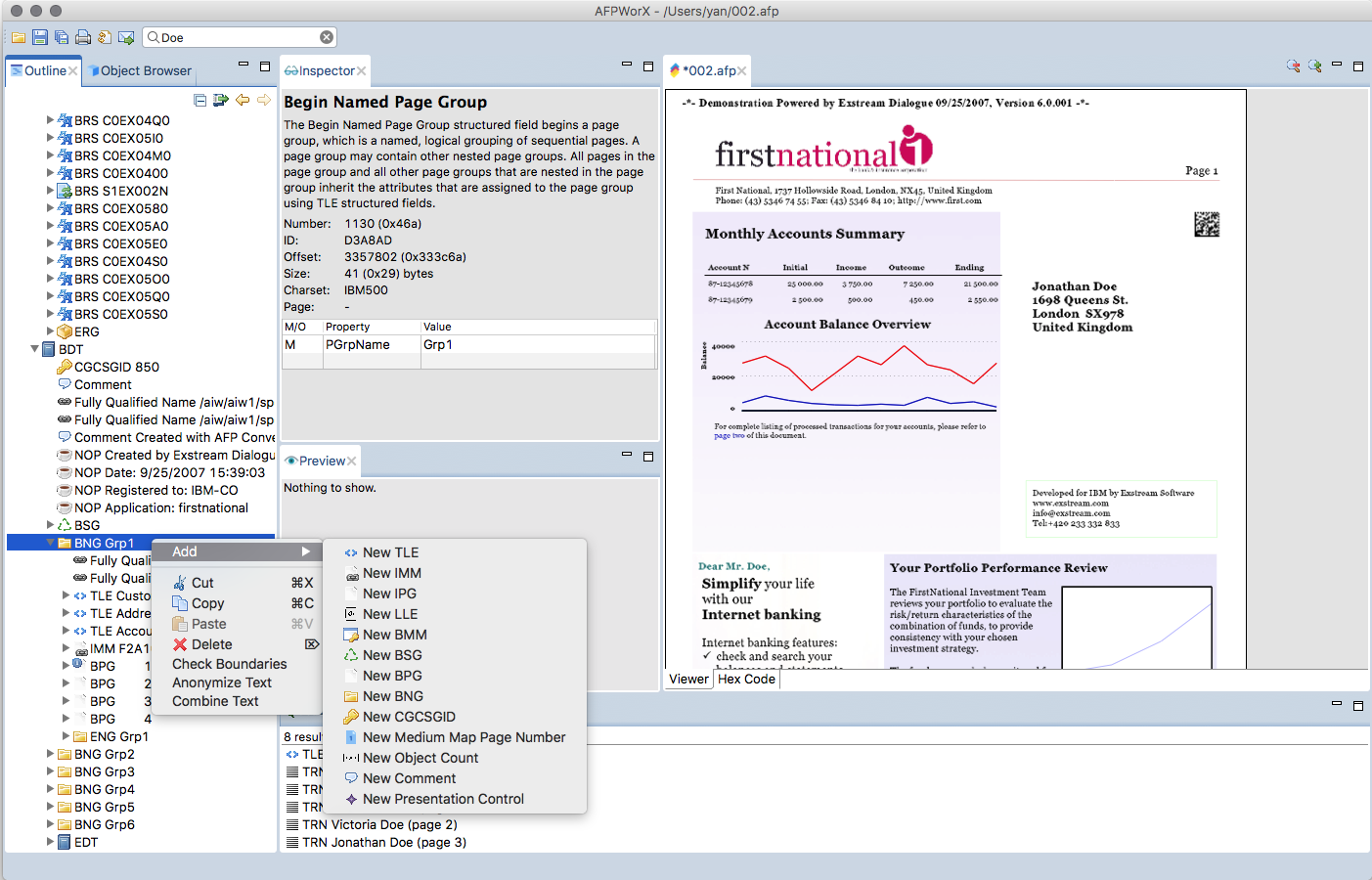The image size is (1372, 880).
Task: Click the Save All documents icon
Action: point(62,37)
